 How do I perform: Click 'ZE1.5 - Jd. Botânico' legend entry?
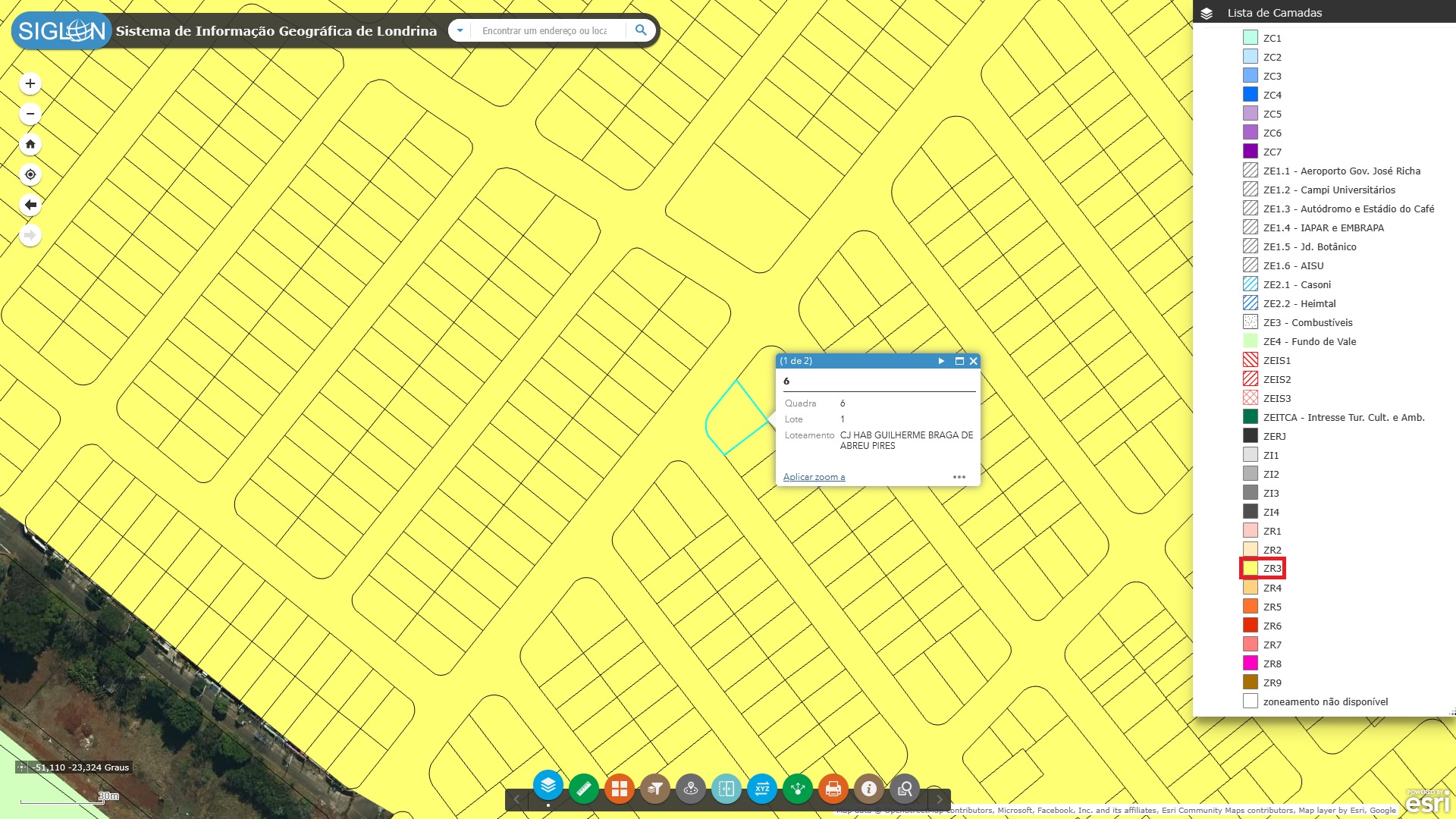(x=1310, y=246)
